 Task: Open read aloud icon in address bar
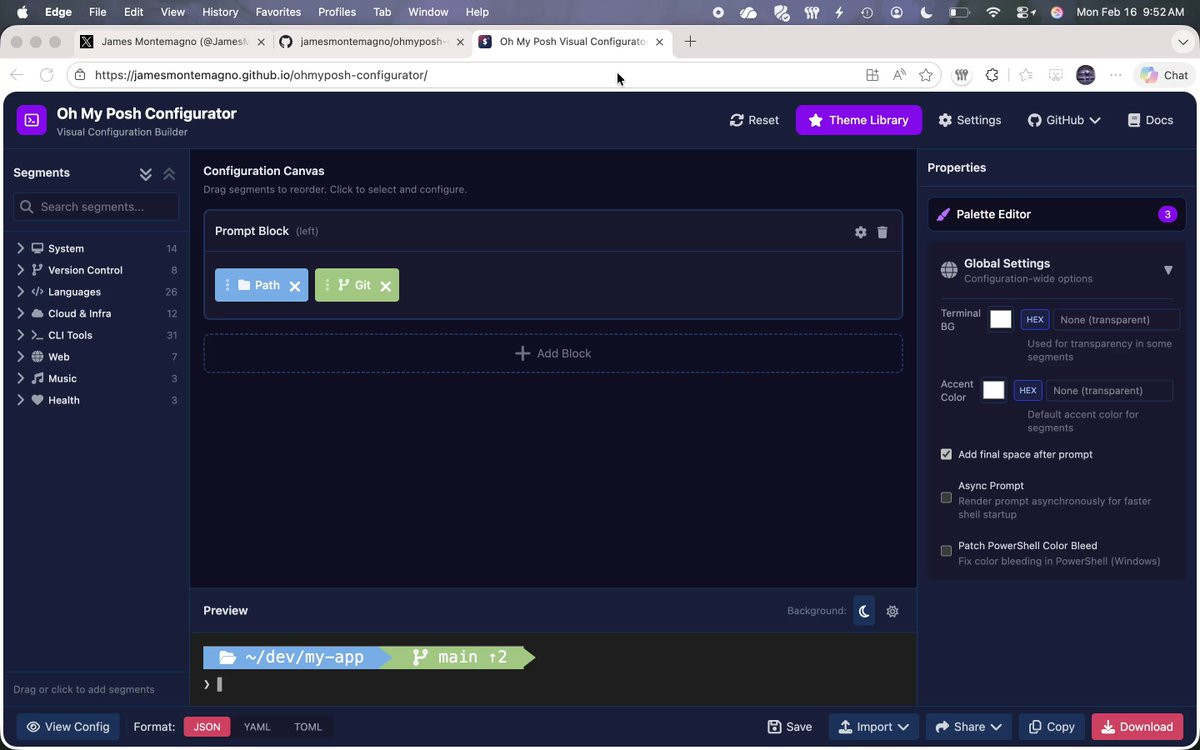click(x=899, y=75)
